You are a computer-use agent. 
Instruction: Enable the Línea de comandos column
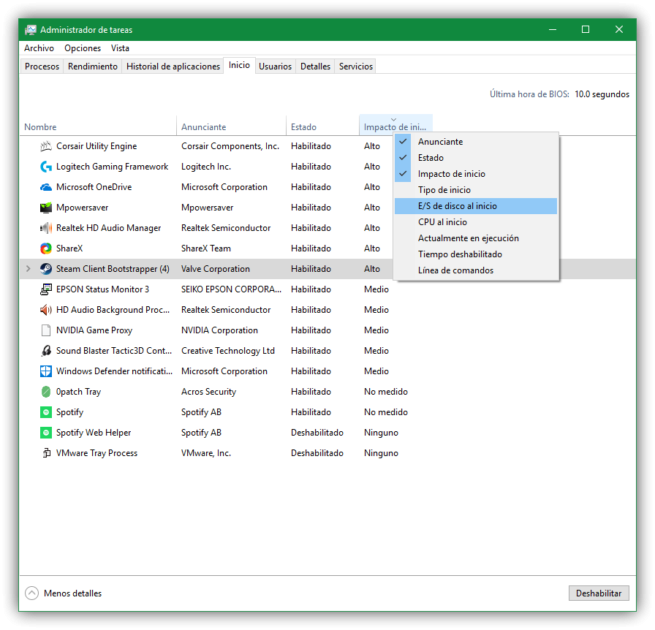(x=476, y=270)
